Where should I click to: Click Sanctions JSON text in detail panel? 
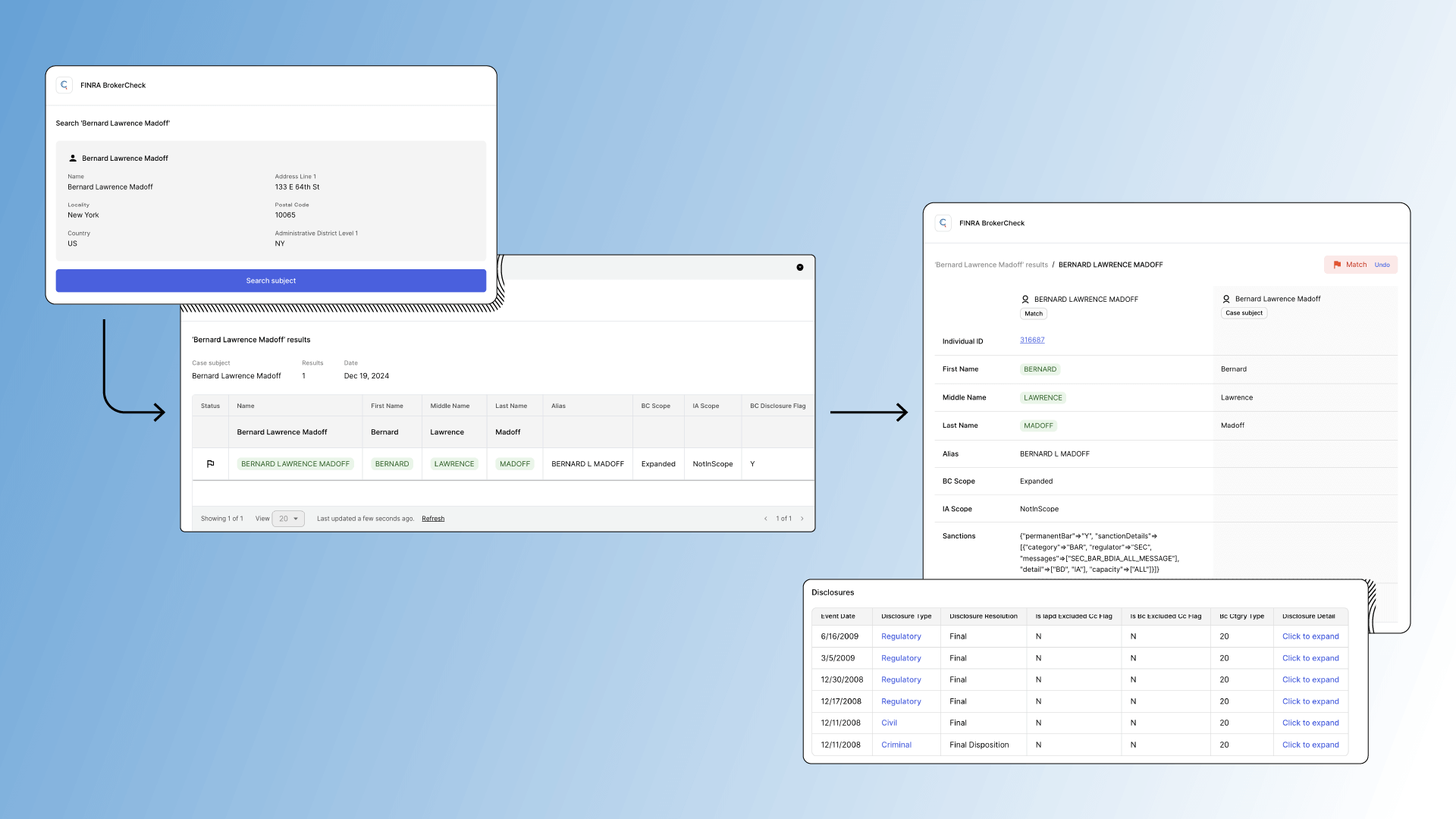tap(1100, 553)
